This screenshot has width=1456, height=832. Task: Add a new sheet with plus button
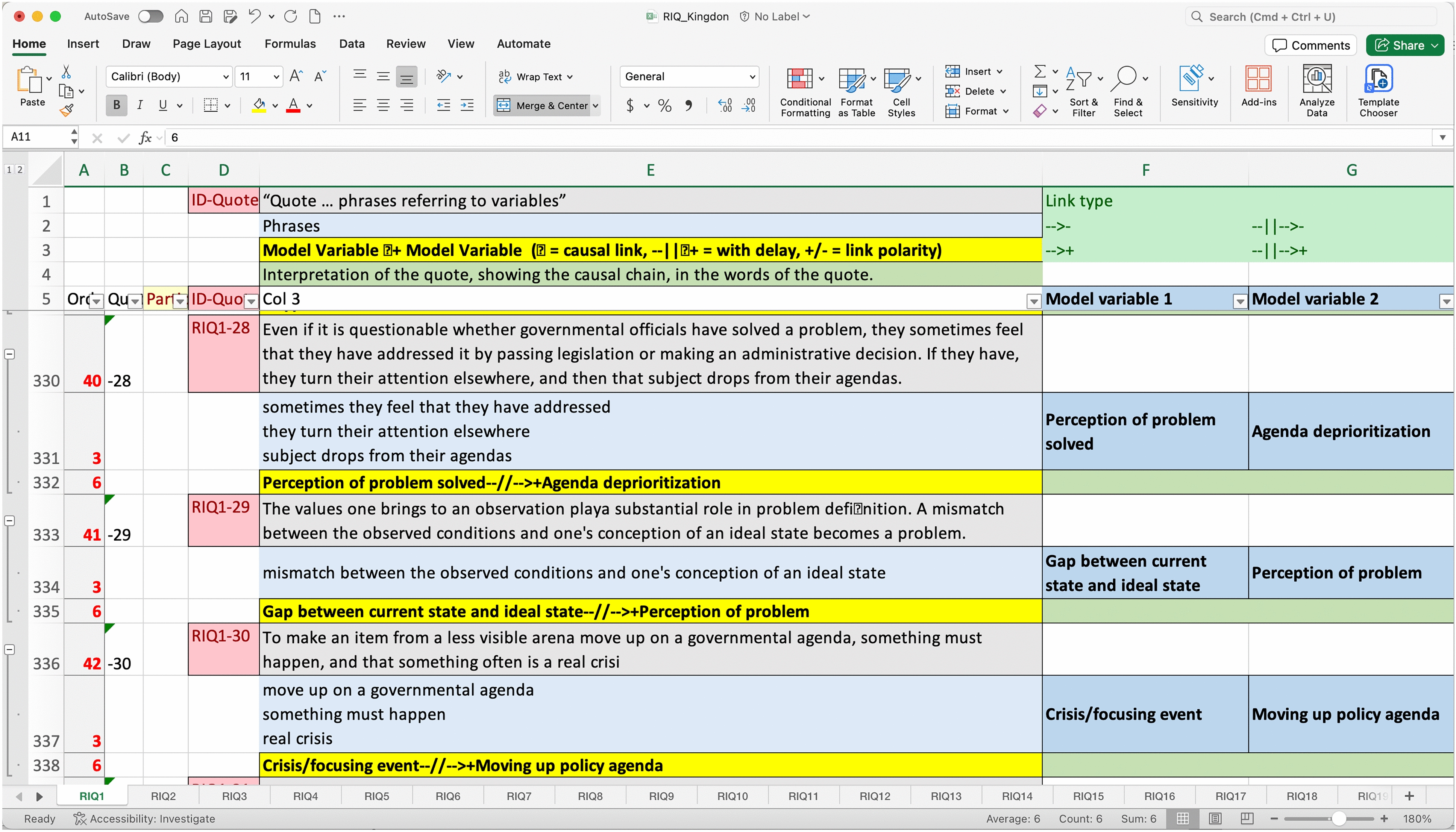[x=1409, y=796]
